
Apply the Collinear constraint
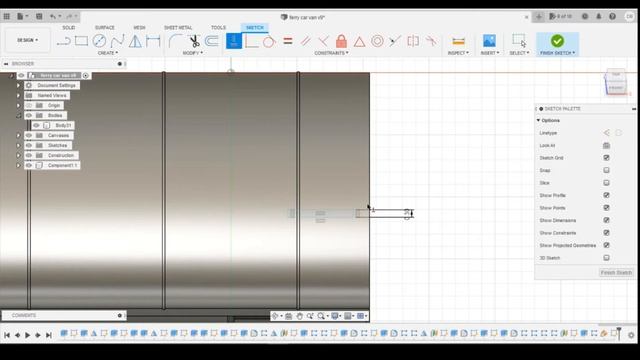pyautogui.click(x=395, y=41)
